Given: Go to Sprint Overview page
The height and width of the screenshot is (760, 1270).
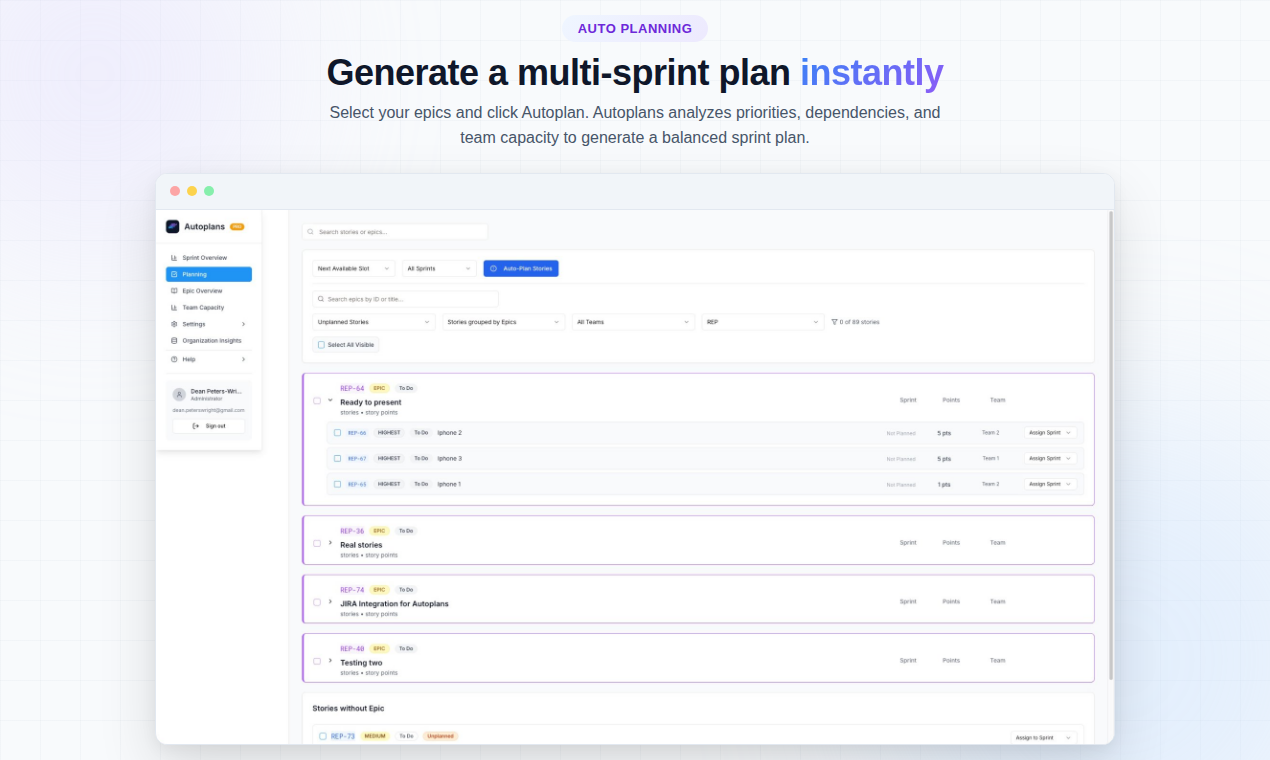Looking at the screenshot, I should [x=209, y=258].
